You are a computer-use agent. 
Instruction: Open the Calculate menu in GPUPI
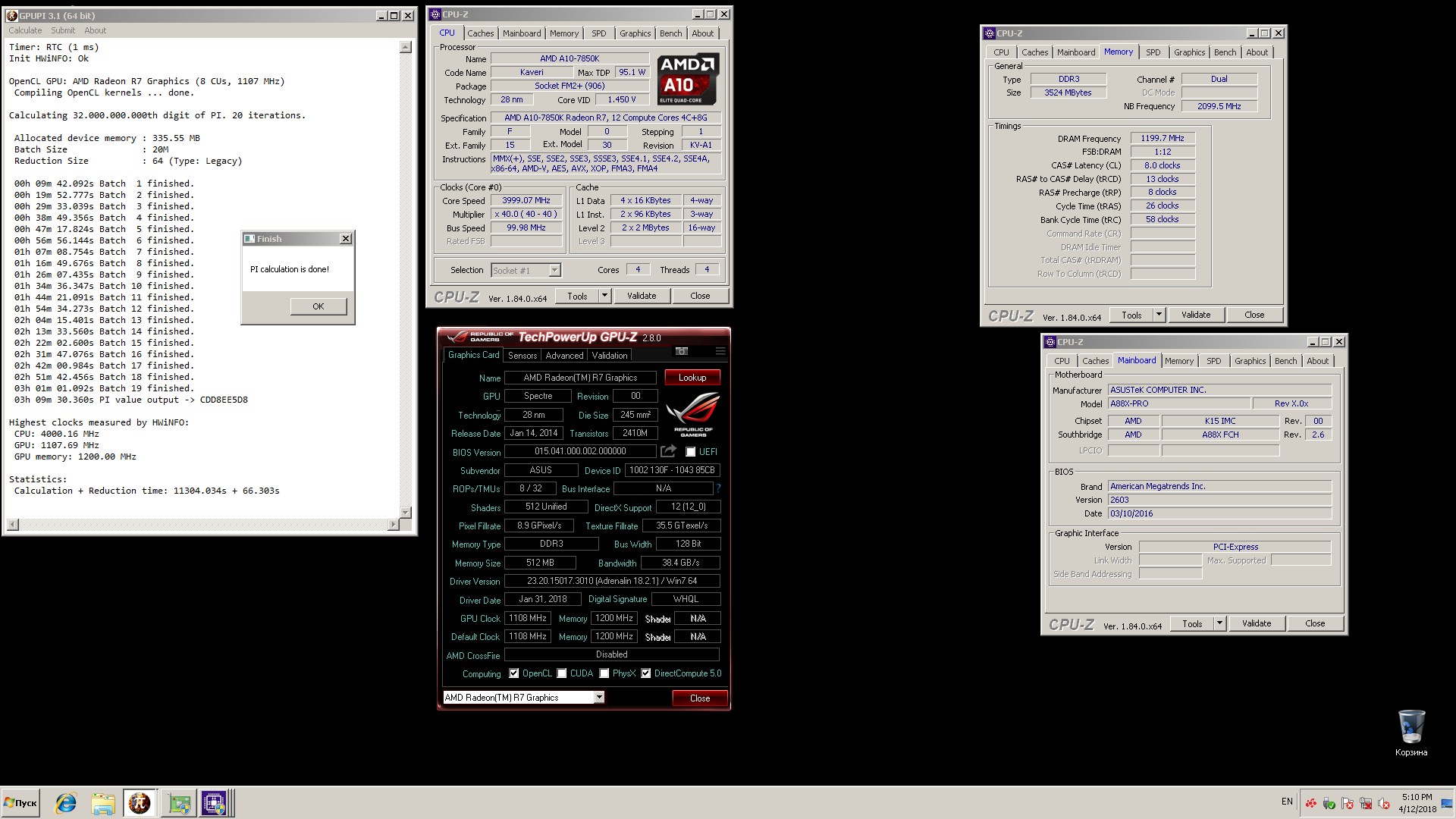tap(25, 30)
